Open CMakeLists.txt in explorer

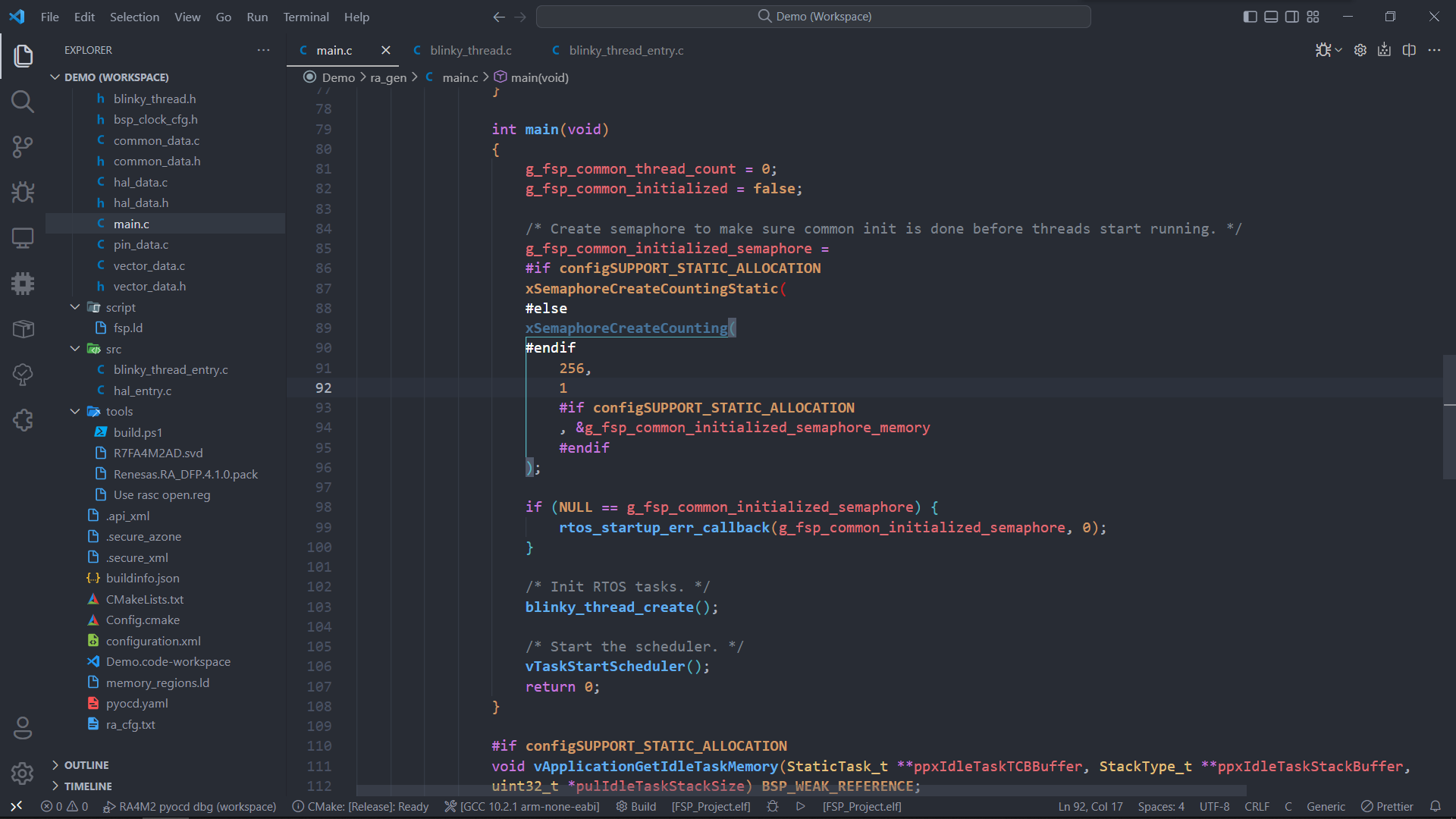[x=144, y=599]
